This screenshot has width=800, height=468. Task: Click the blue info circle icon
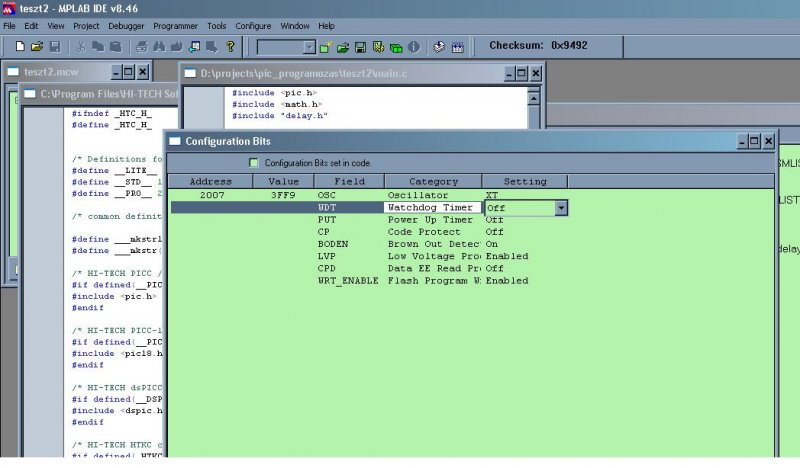[414, 47]
